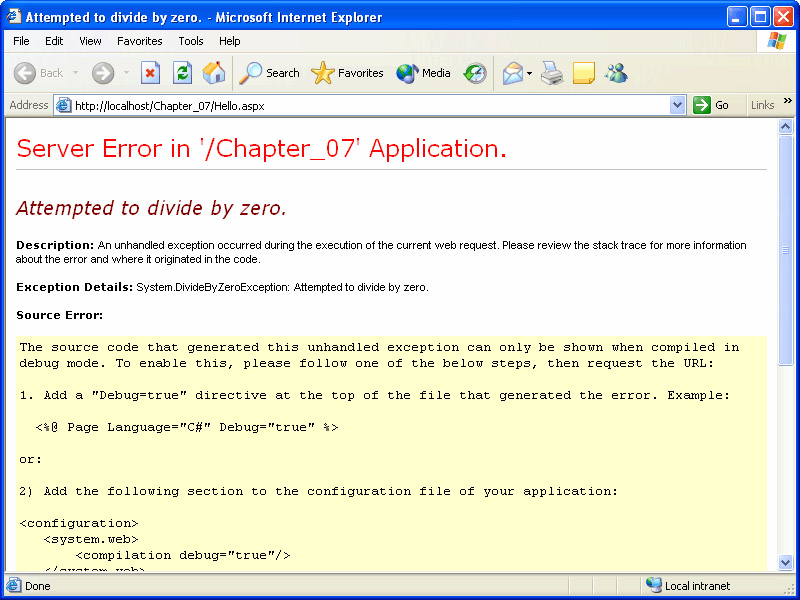Print the error page
The image size is (800, 600).
coord(552,73)
